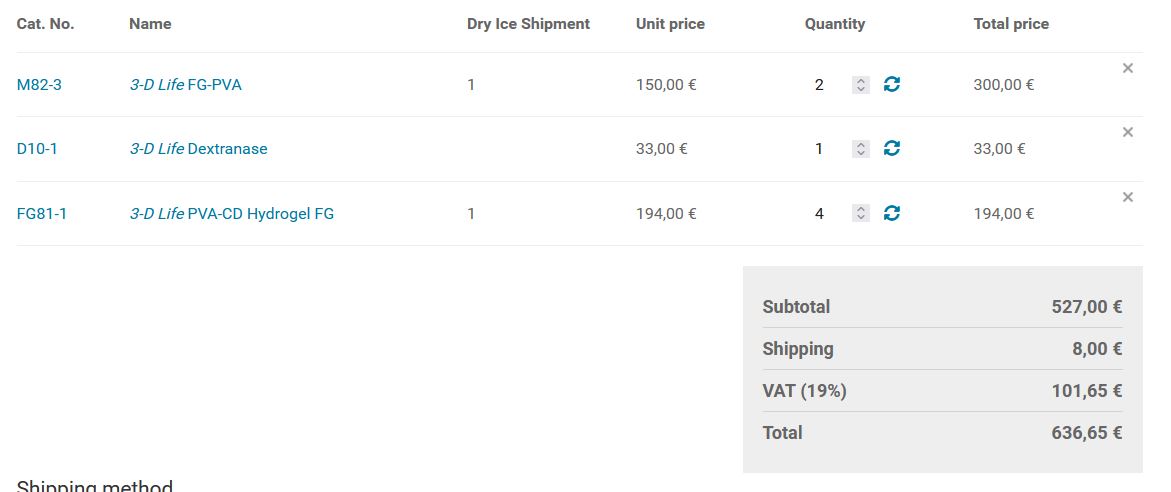Delete the D10-1 Dextranase row
Image resolution: width=1171 pixels, height=492 pixels.
1128,132
